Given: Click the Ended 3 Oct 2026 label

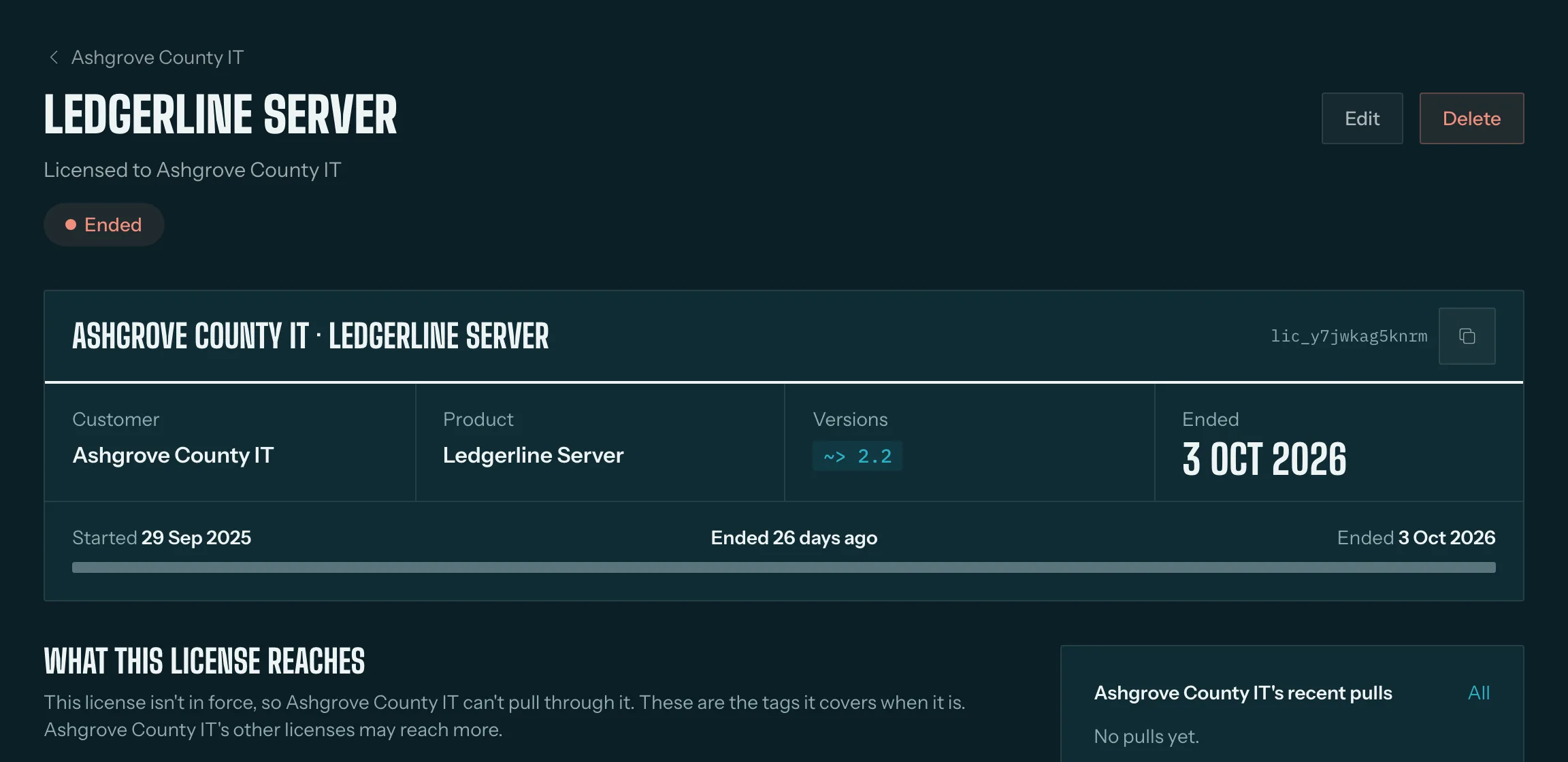Looking at the screenshot, I should point(1416,537).
